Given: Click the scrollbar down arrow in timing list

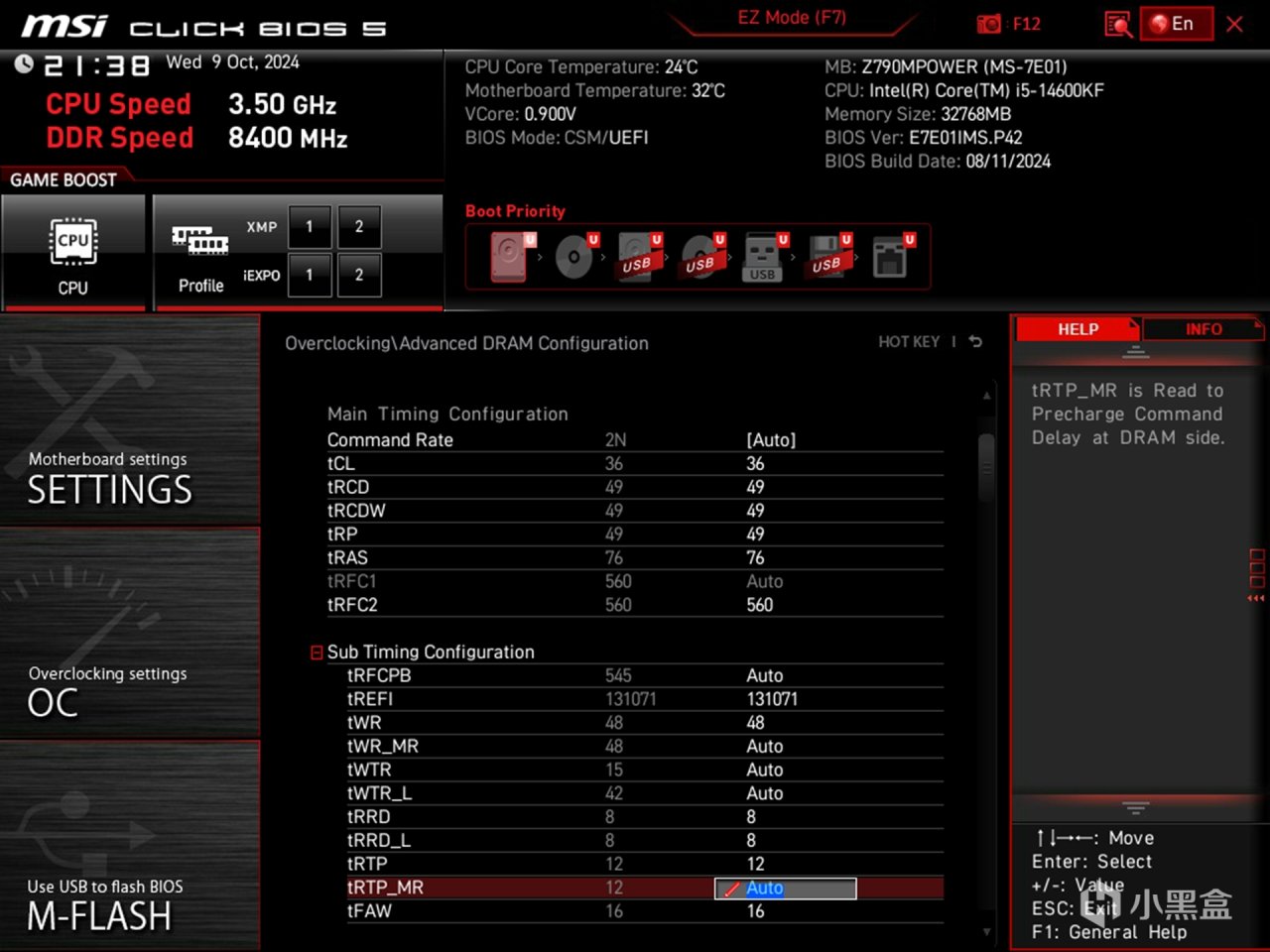Looking at the screenshot, I should [x=986, y=932].
